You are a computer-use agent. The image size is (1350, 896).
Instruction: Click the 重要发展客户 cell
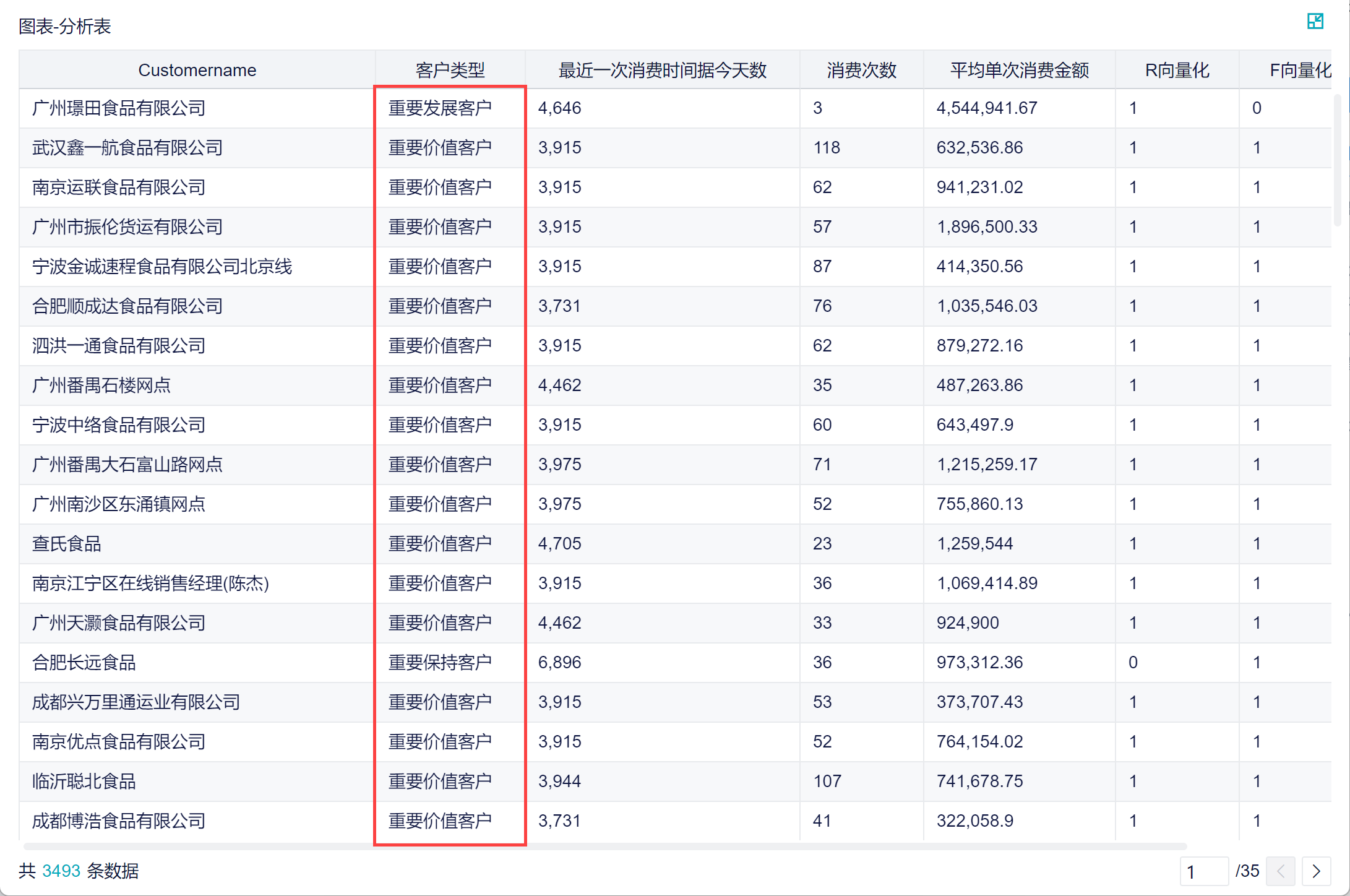click(x=440, y=108)
